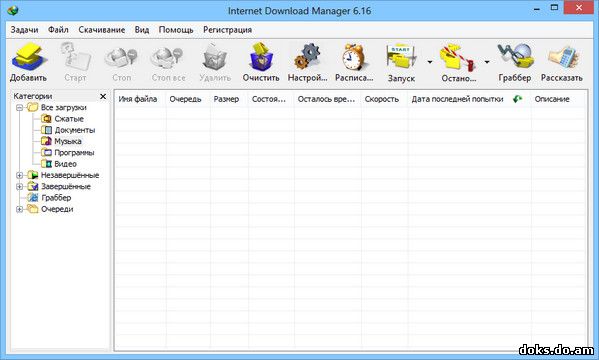Click the Музыка category folder icon
Viewport: 599px width, 360px height.
[46, 141]
